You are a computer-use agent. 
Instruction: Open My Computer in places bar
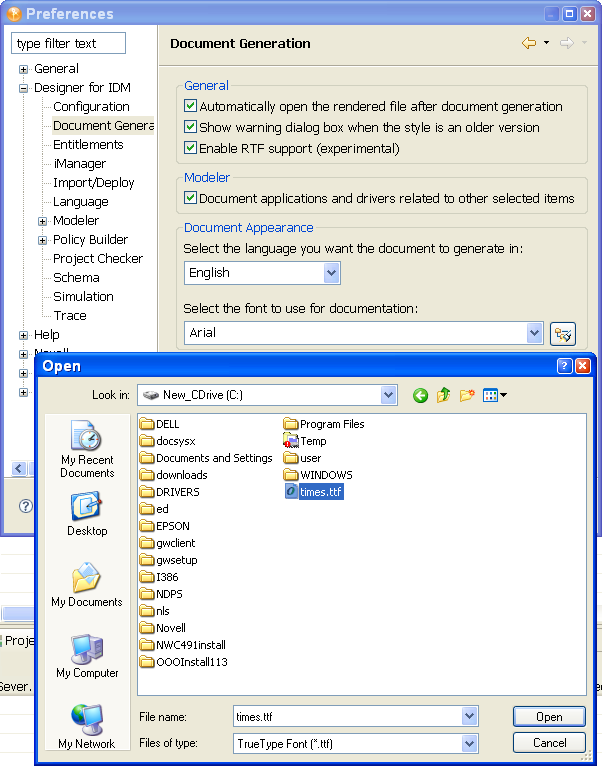coord(87,657)
